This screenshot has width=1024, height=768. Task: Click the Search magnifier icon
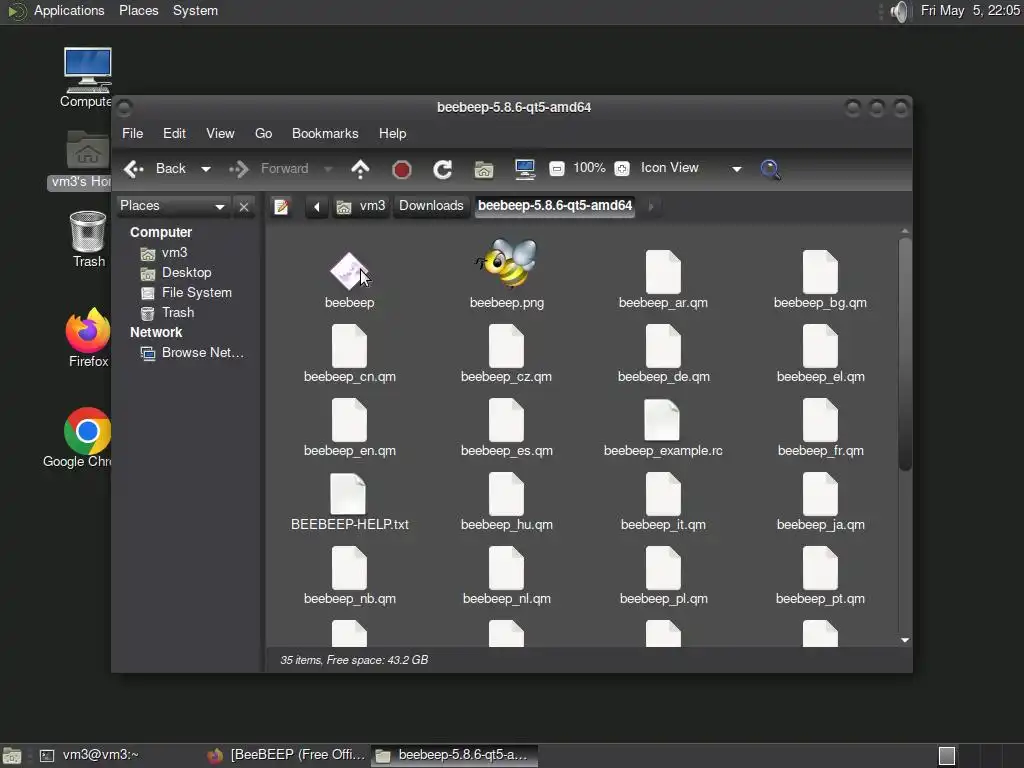771,169
